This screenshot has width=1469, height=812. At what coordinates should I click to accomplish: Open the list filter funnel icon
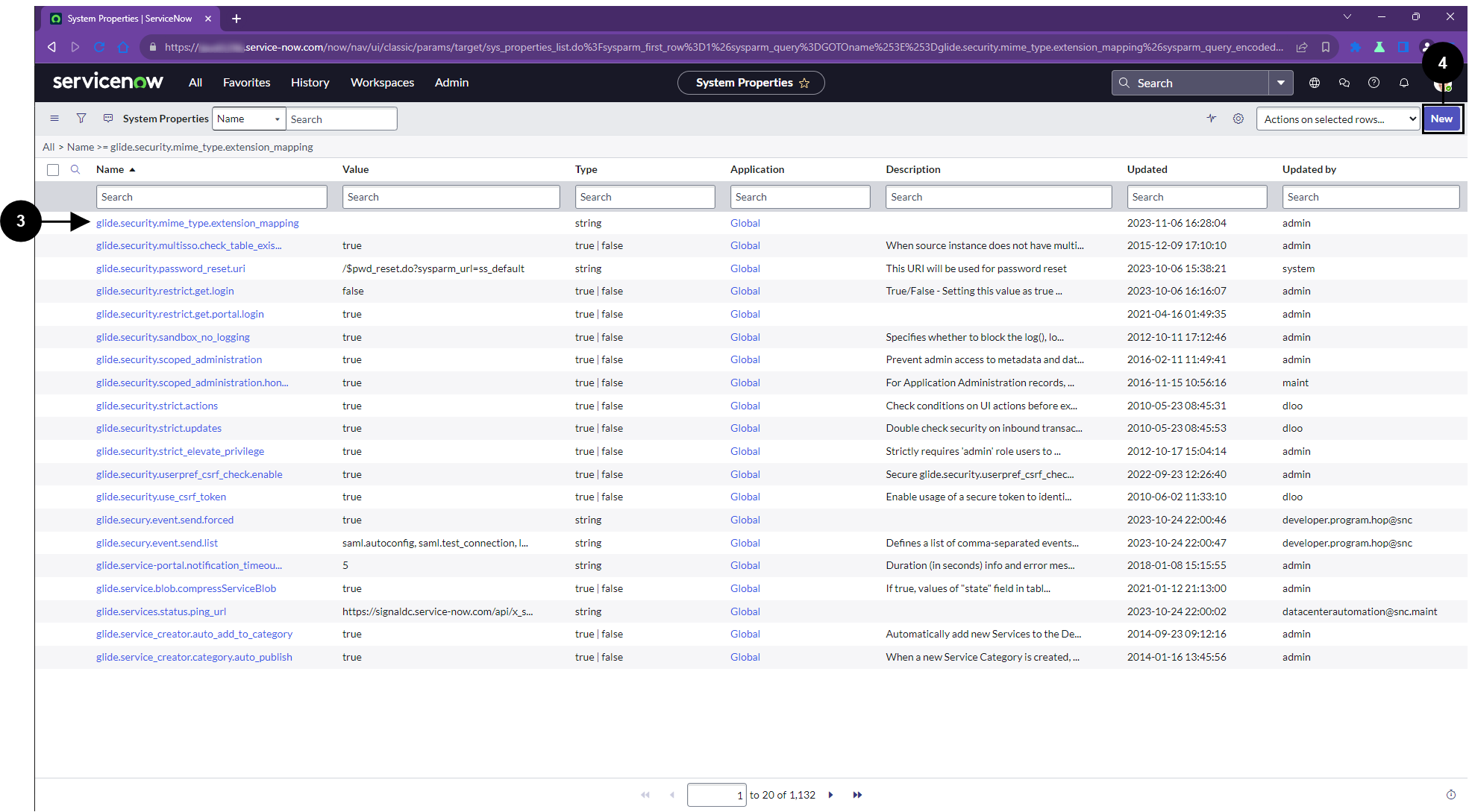point(81,119)
